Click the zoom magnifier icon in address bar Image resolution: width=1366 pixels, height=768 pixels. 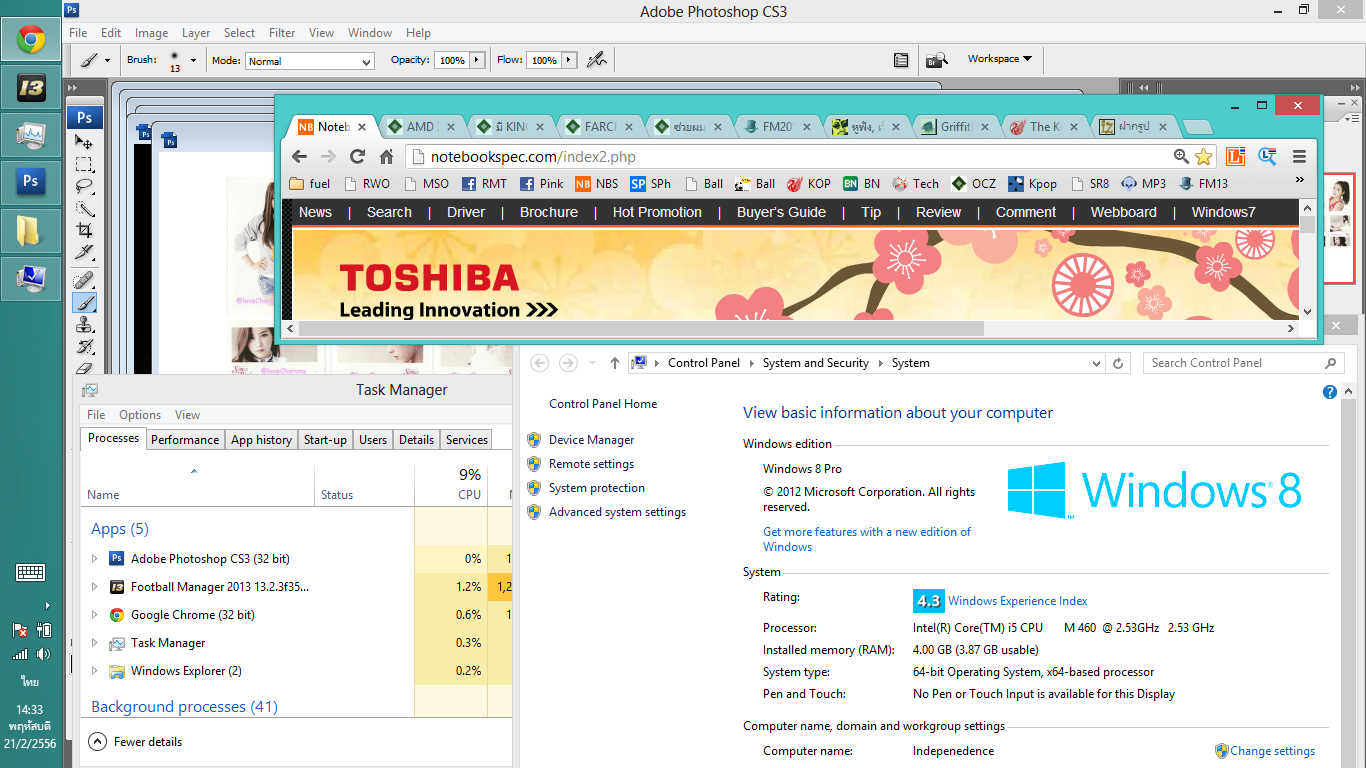1181,156
